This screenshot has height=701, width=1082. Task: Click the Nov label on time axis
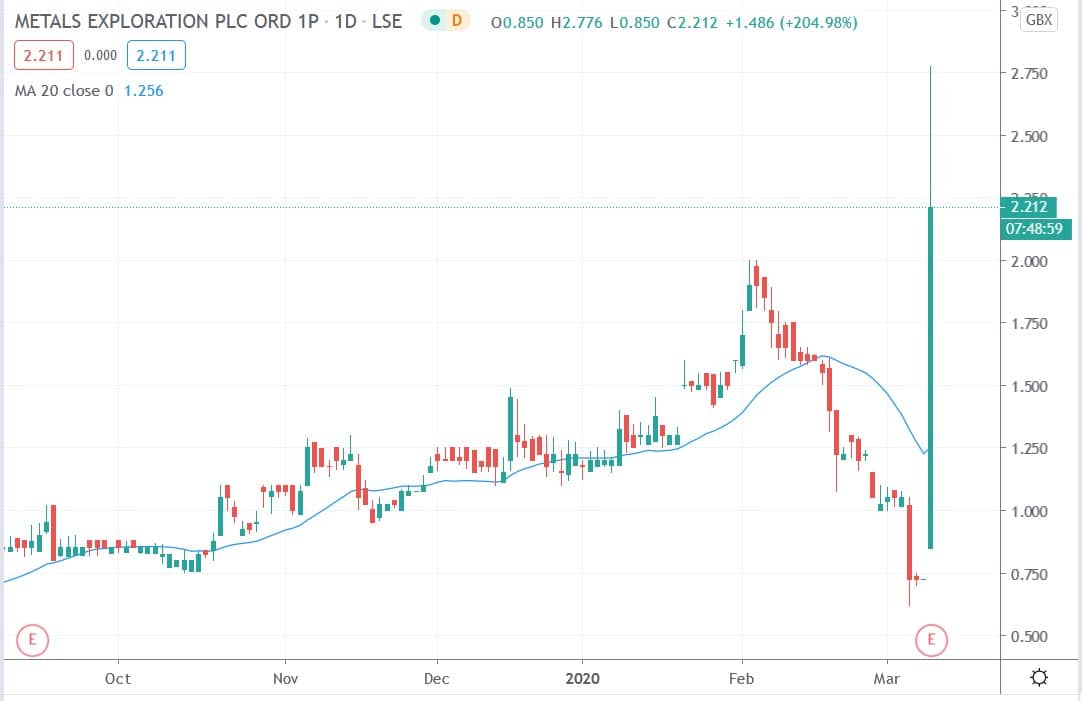point(285,678)
